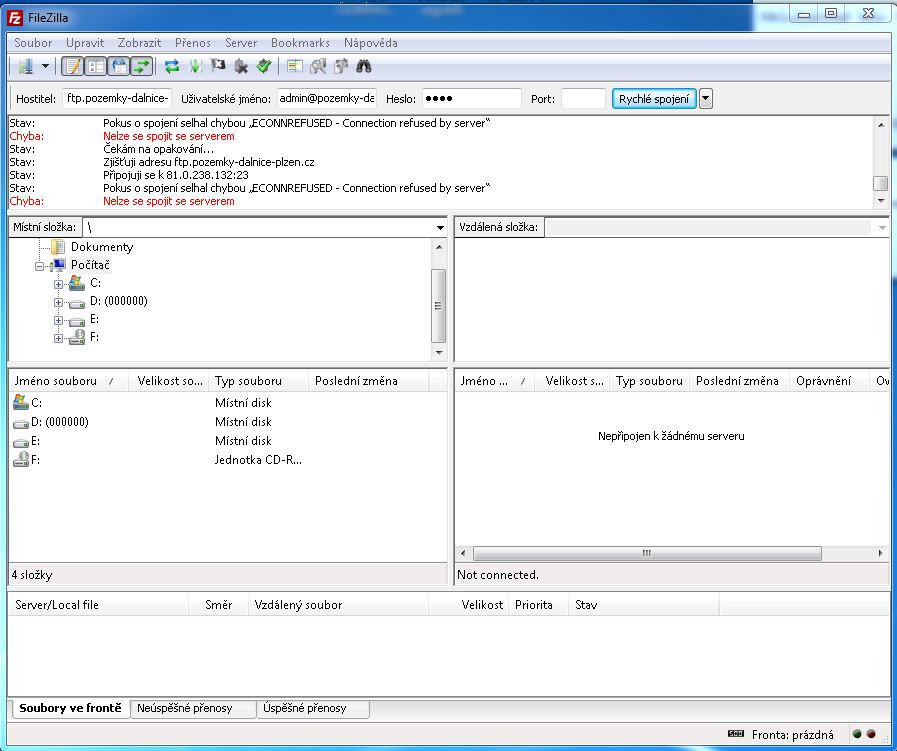The height and width of the screenshot is (751, 897).
Task: Click the E: drive icon in file list
Action: coord(21,442)
